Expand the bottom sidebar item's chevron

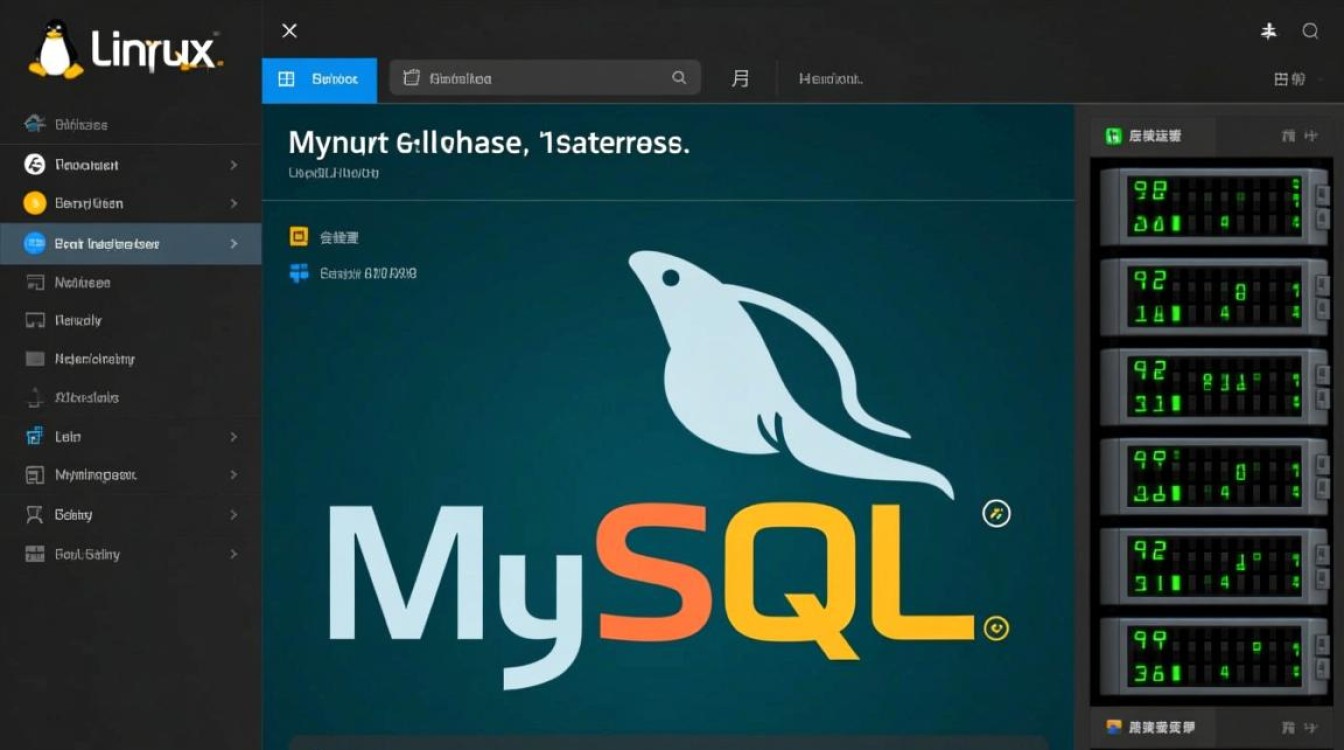coord(233,554)
